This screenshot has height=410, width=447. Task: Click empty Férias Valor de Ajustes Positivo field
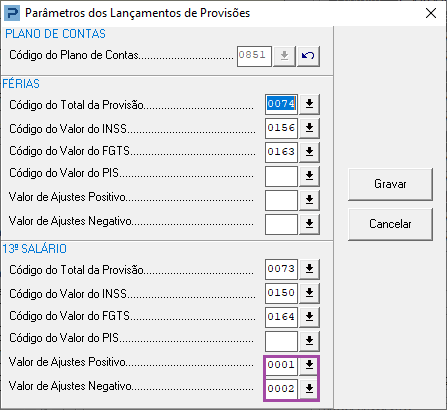point(281,200)
